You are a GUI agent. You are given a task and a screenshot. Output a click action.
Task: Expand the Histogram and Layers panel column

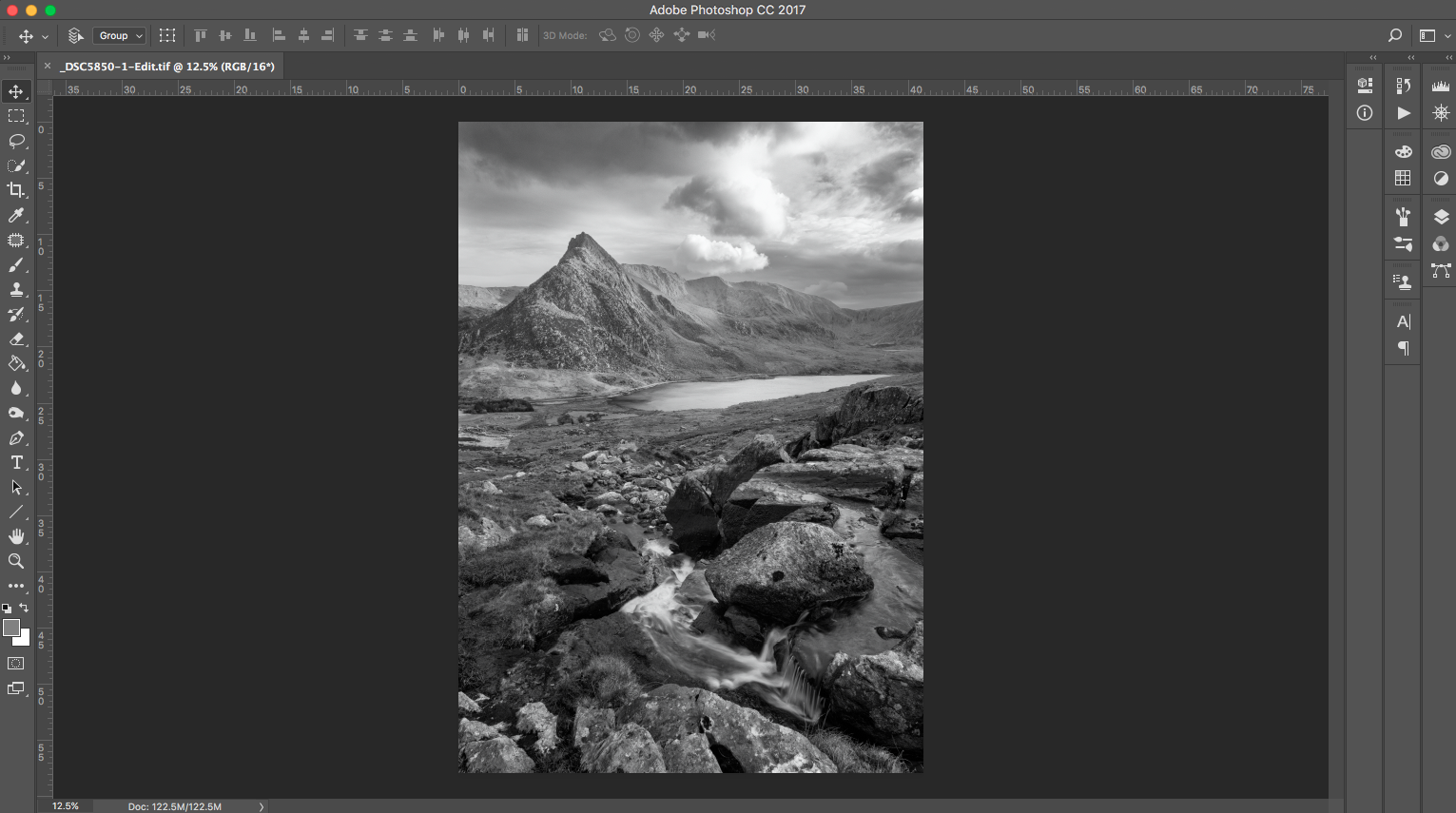coord(1448,58)
